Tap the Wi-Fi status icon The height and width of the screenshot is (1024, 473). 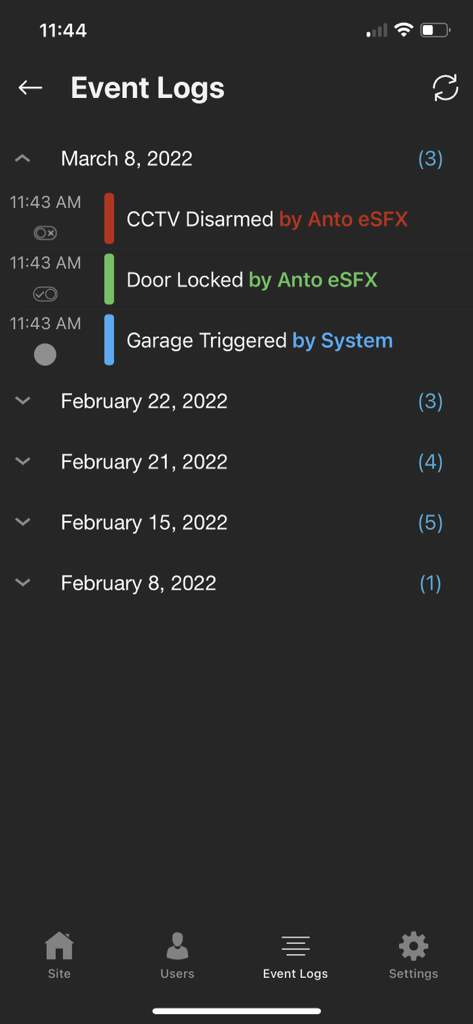[404, 30]
